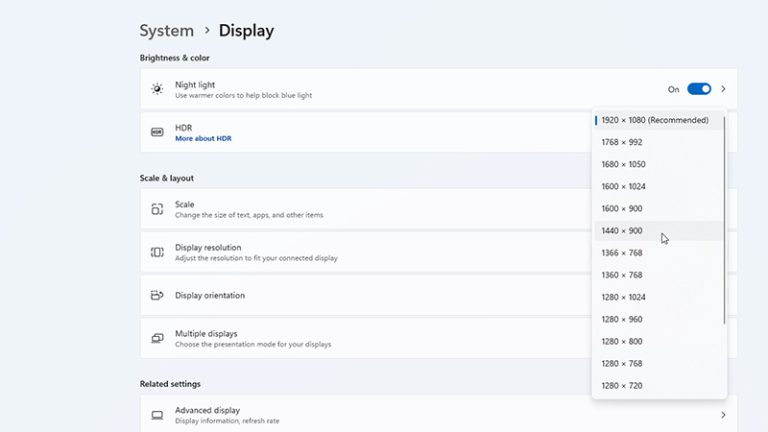Image resolution: width=768 pixels, height=432 pixels.
Task: Click the Scale icon
Action: click(157, 209)
